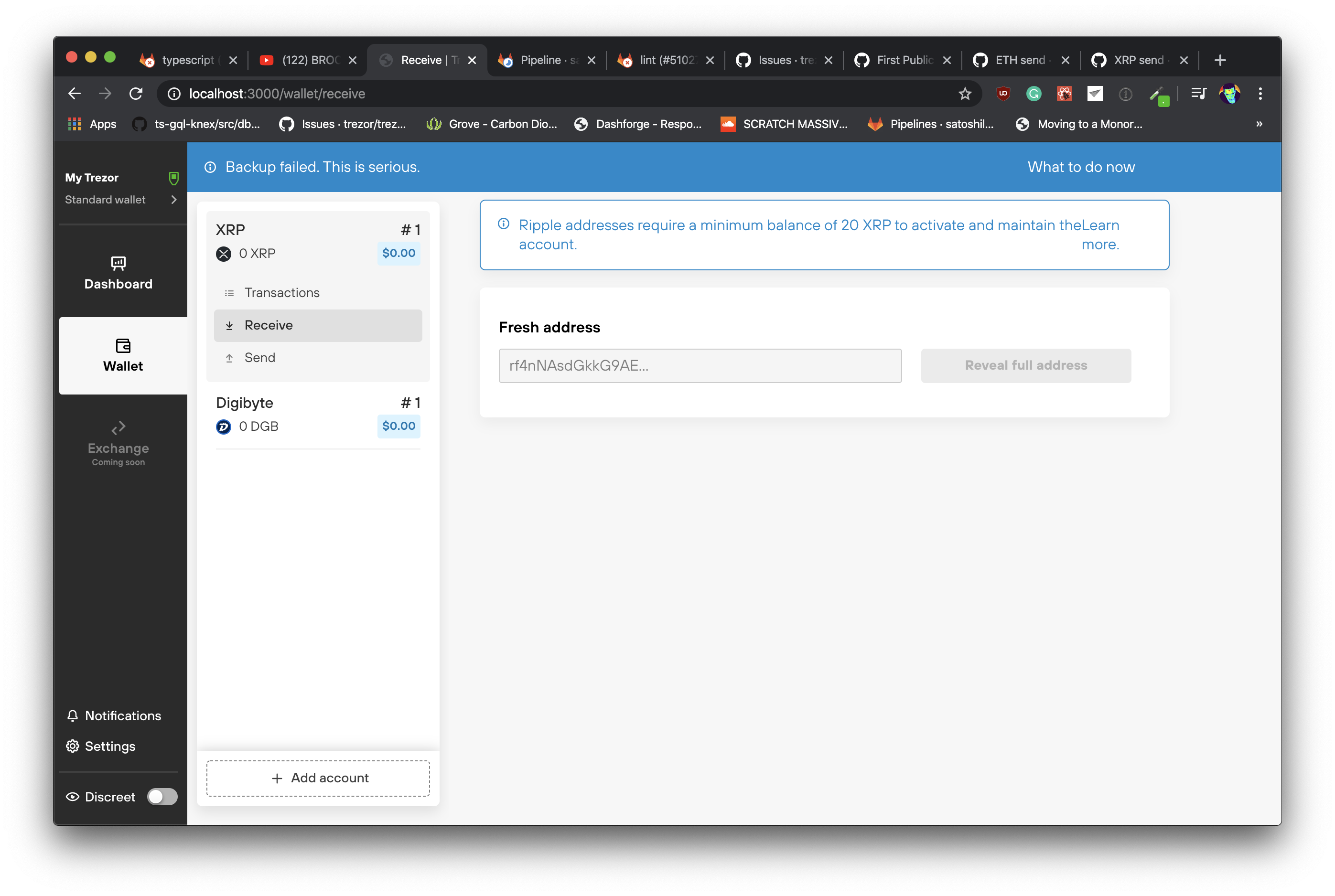Click the Reveal full address button
1335x896 pixels.
(x=1025, y=366)
